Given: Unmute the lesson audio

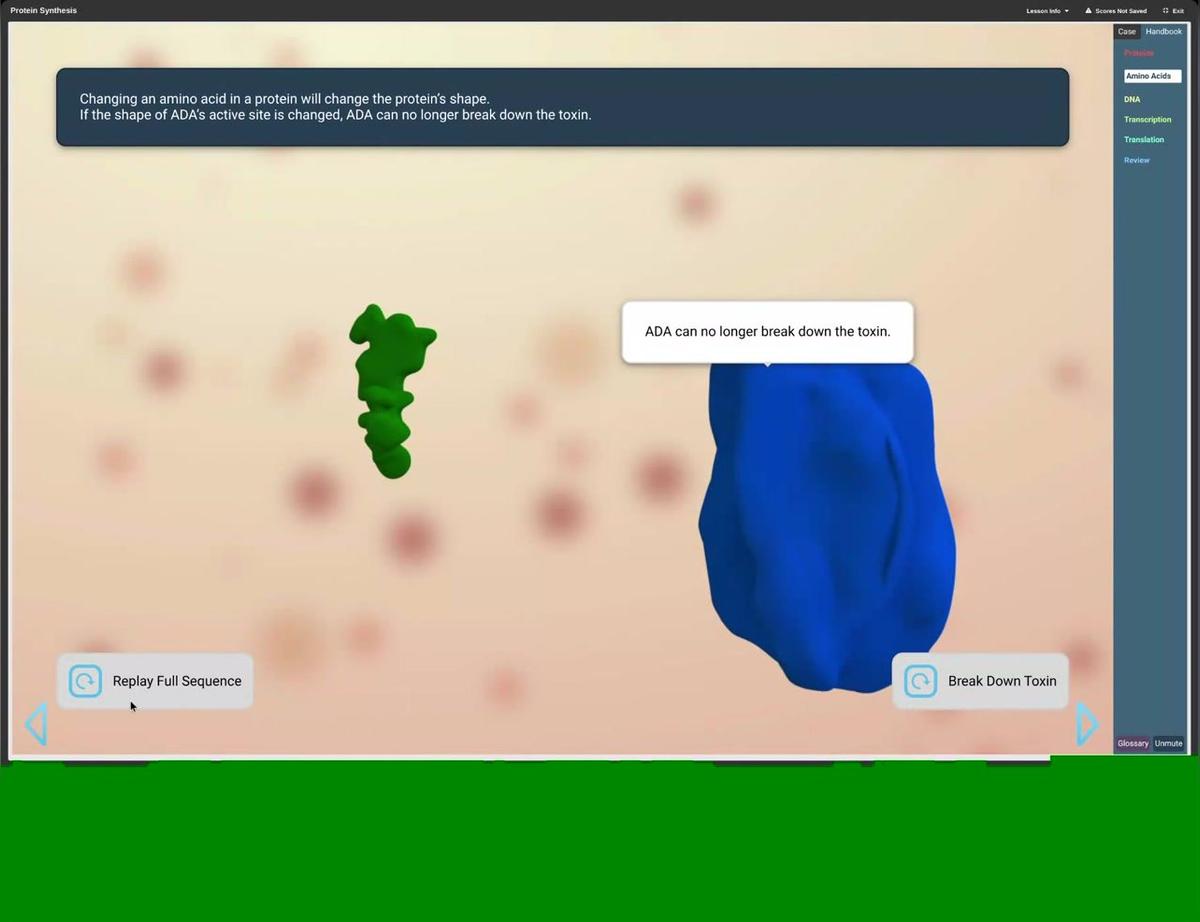Looking at the screenshot, I should pos(1168,743).
